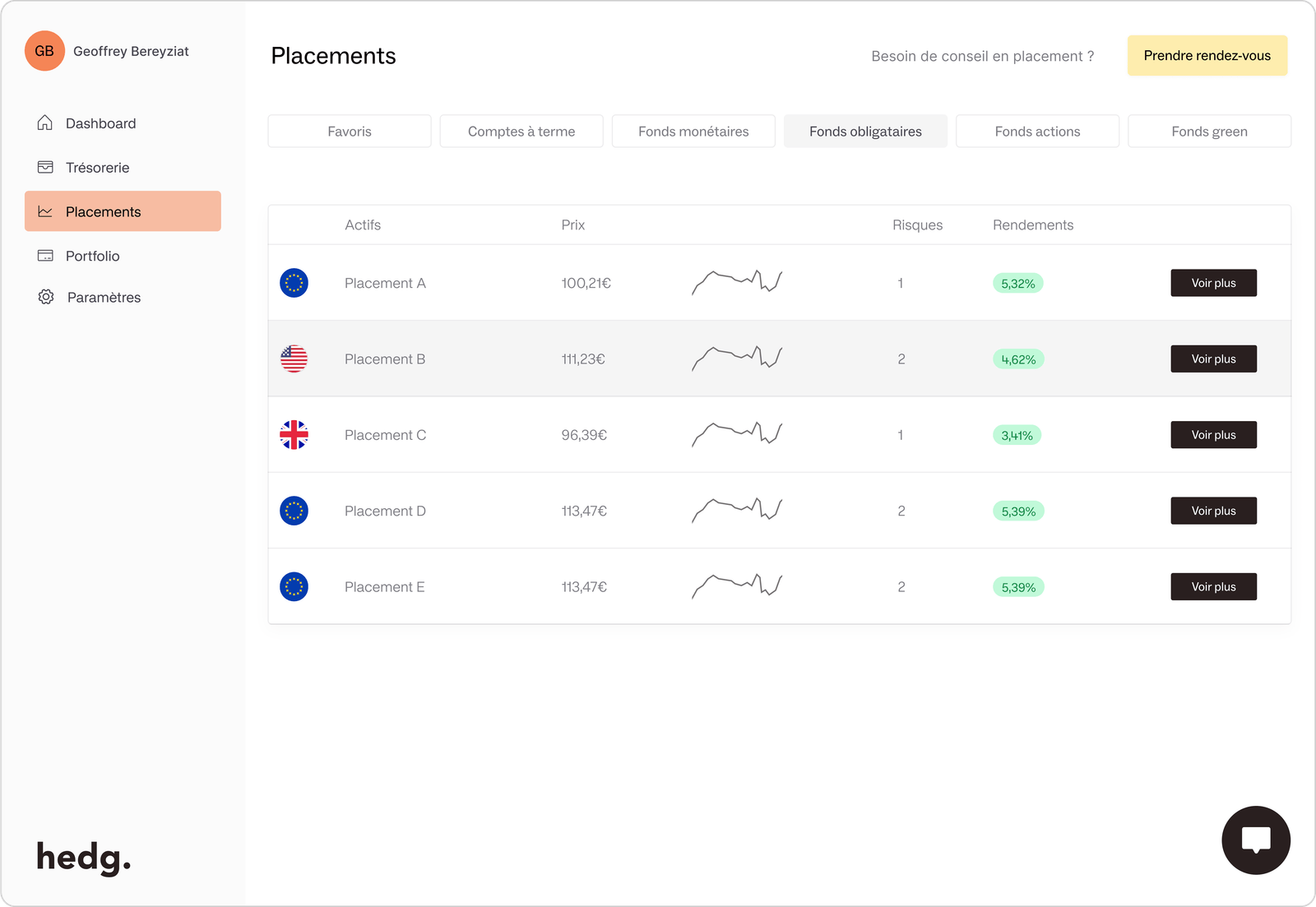This screenshot has height=907, width=1316.
Task: Click the UK flag for Placement C
Action: pos(294,435)
